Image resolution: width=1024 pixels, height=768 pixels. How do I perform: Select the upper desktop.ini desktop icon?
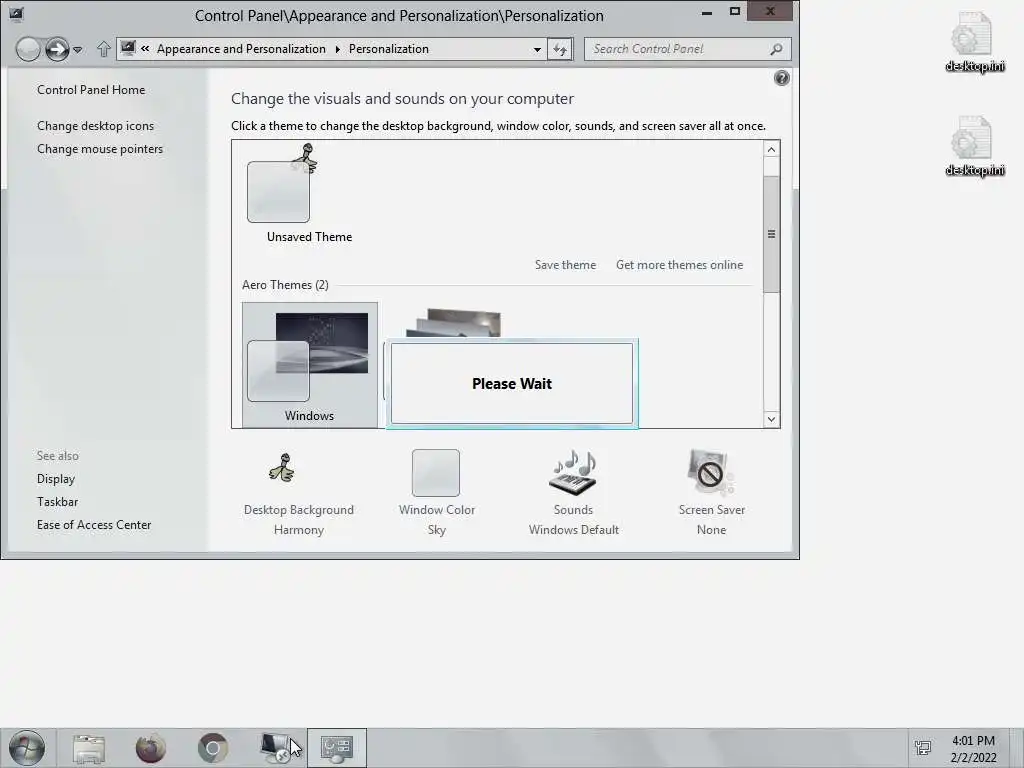[x=974, y=41]
